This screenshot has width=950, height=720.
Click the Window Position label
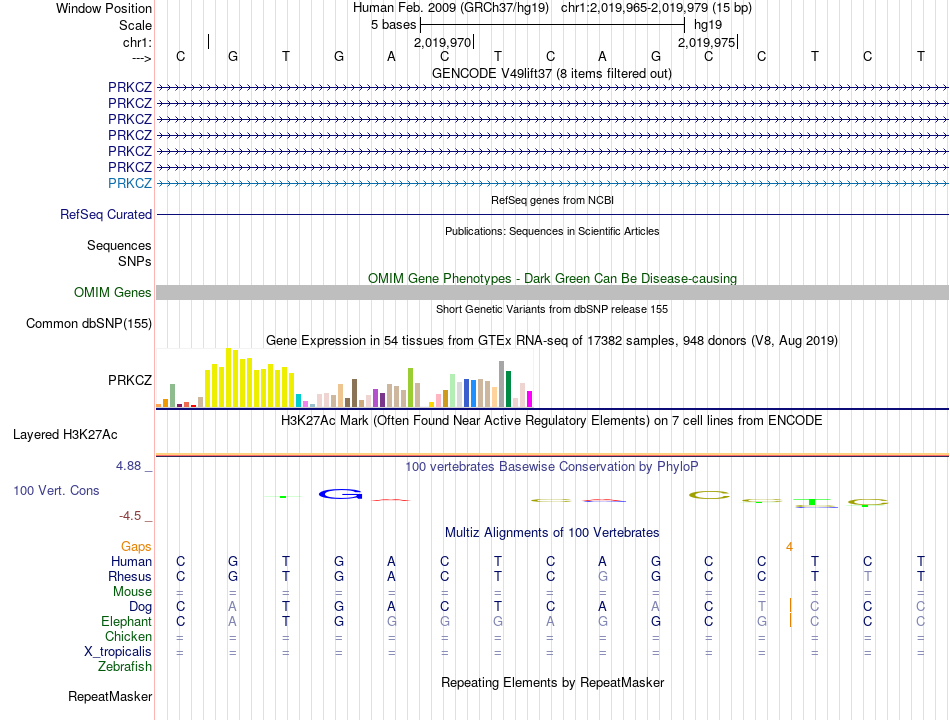104,8
